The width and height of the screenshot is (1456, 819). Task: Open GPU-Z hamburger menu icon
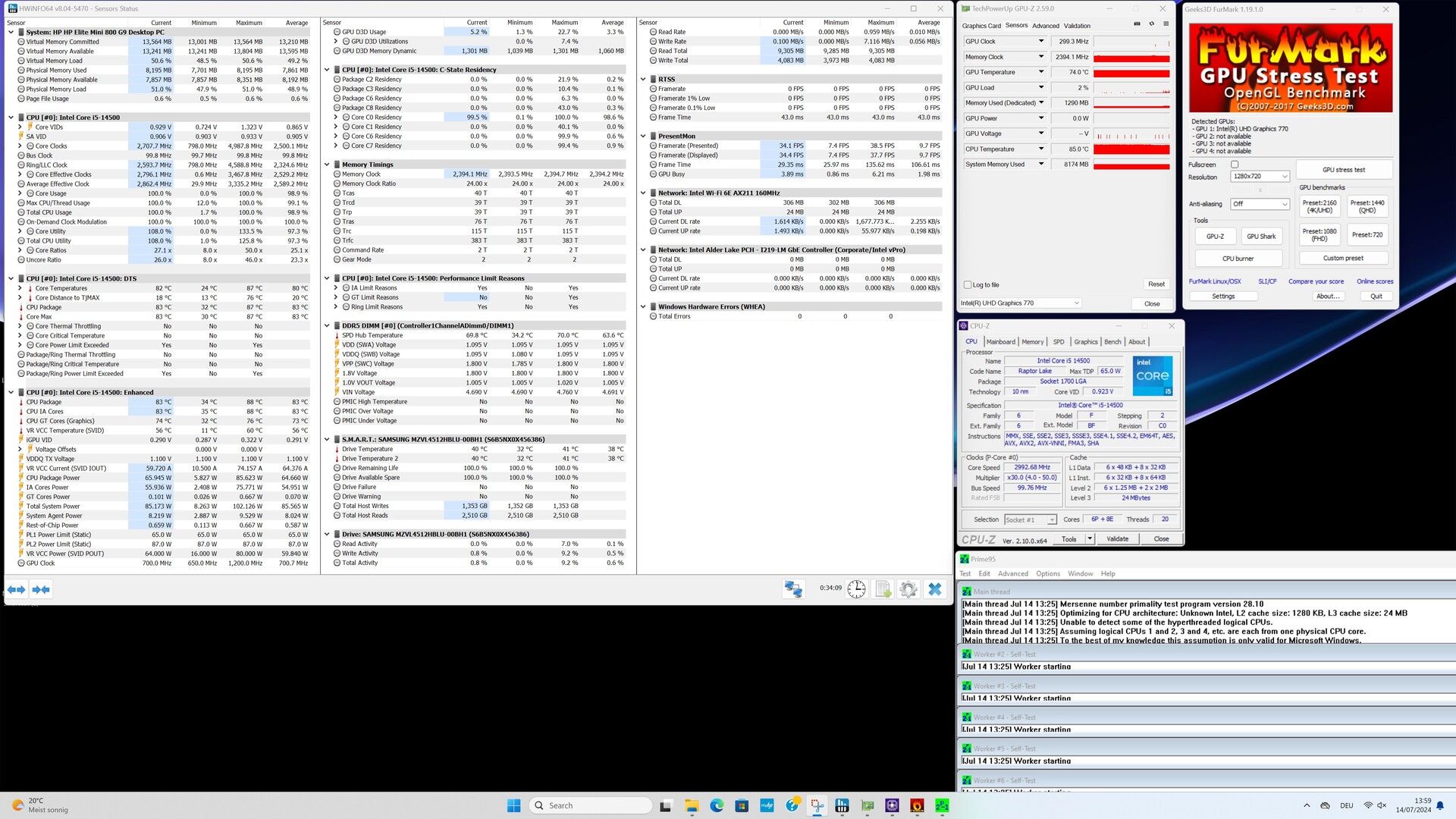pyautogui.click(x=1166, y=24)
